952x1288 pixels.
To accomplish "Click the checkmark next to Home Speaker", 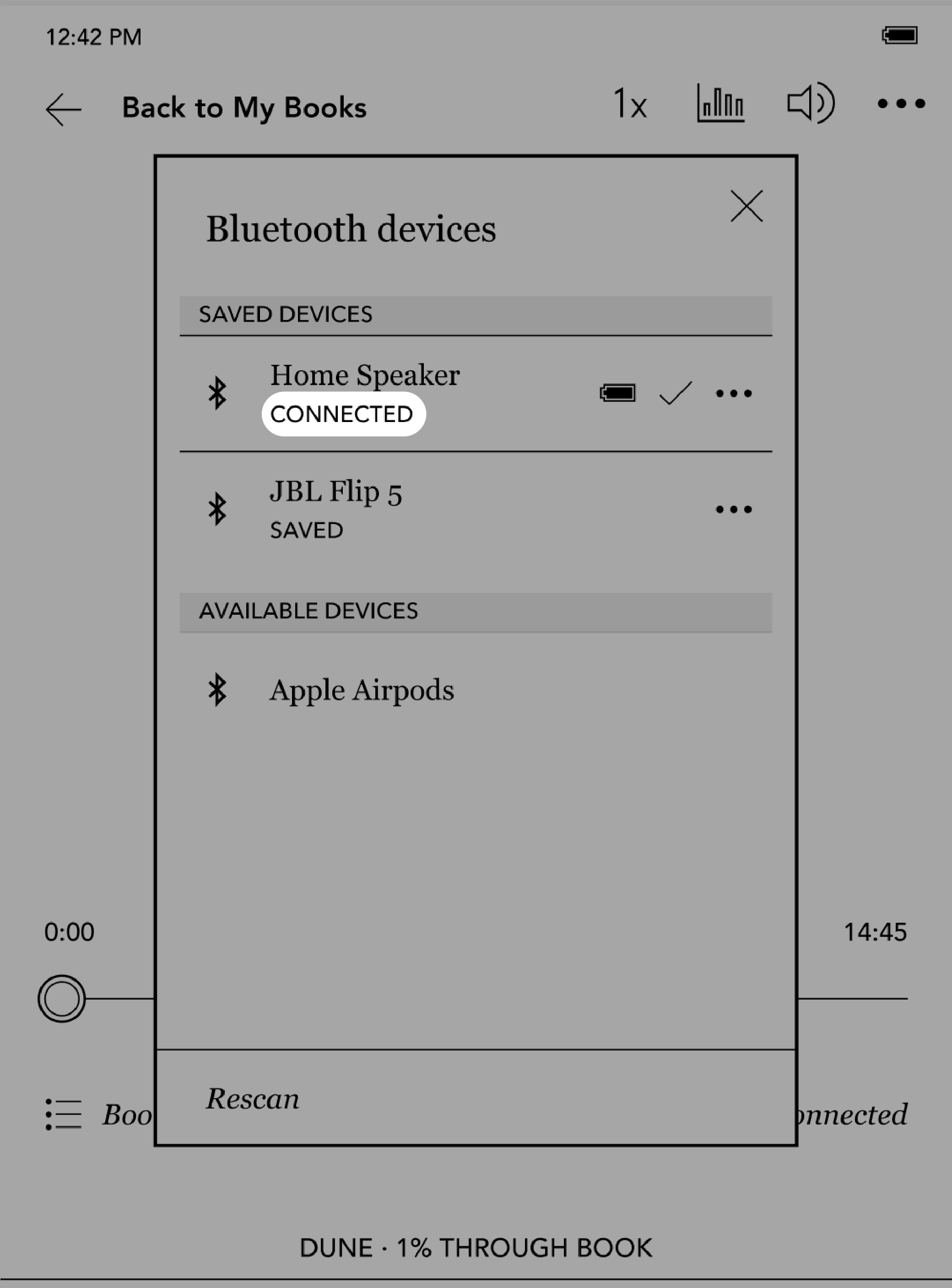I will pos(670,393).
